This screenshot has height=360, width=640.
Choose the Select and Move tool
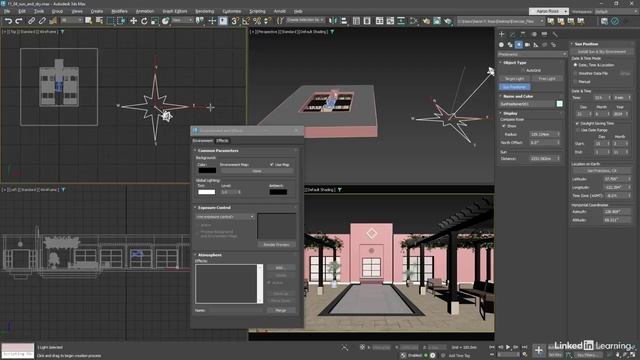point(133,21)
